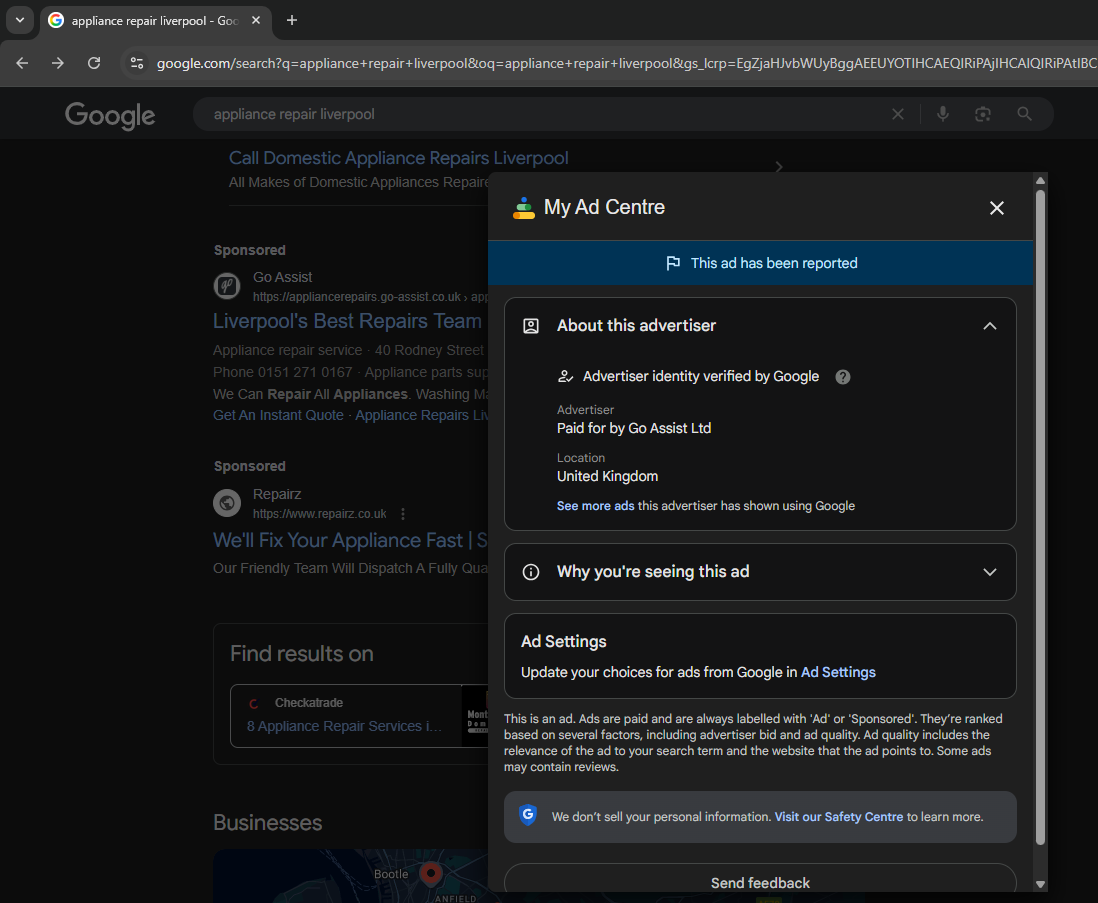The image size is (1098, 903).
Task: Open the Ad Settings link
Action: click(838, 672)
